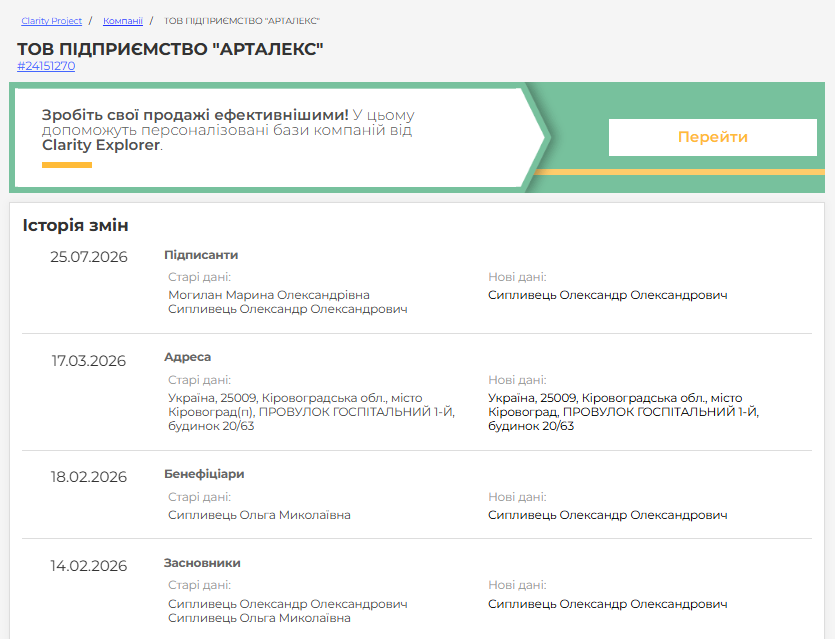Image resolution: width=835 pixels, height=639 pixels.
Task: Select the 18.02.2026 change date
Action: (89, 477)
